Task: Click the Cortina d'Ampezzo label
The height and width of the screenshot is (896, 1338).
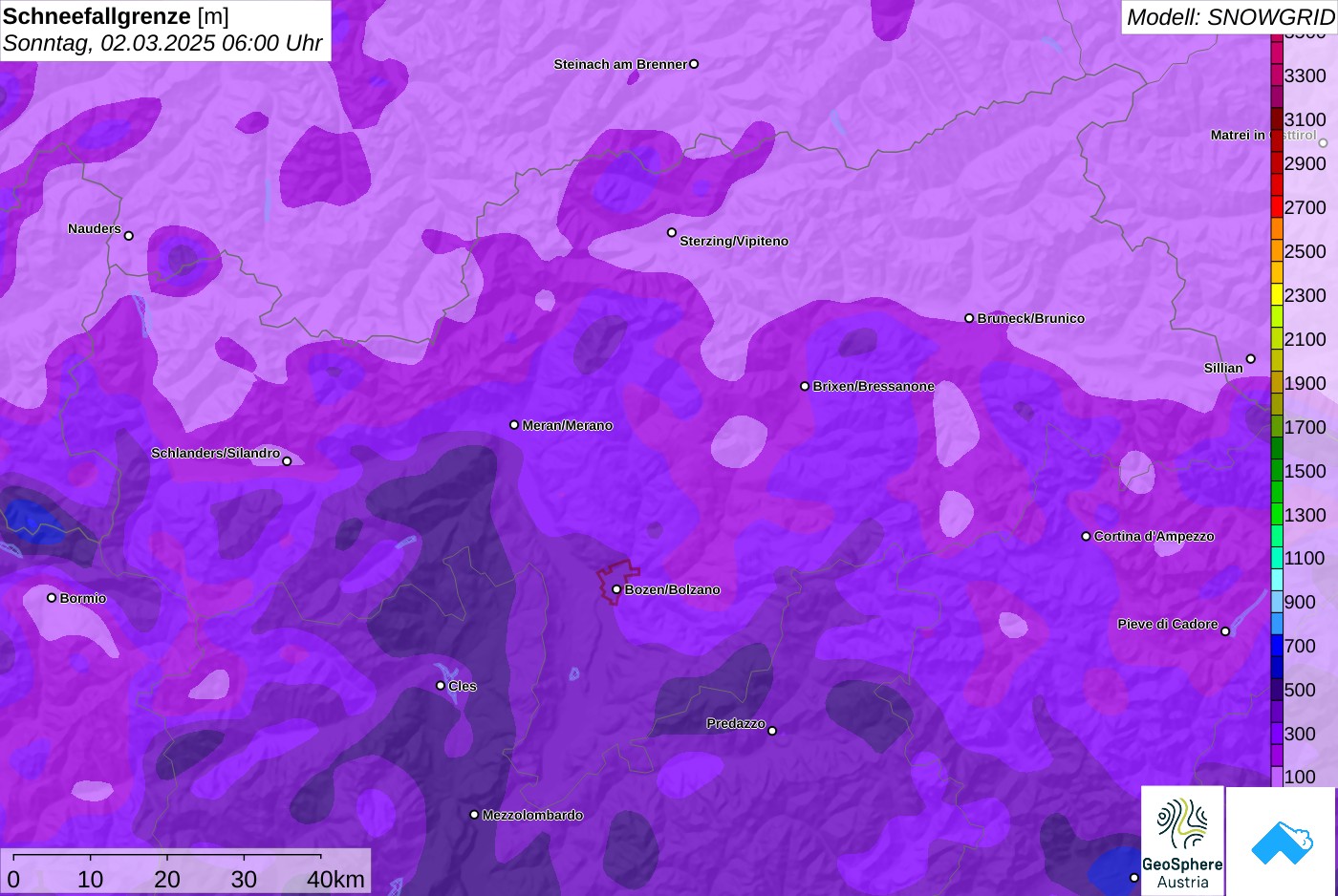Action: (1155, 537)
